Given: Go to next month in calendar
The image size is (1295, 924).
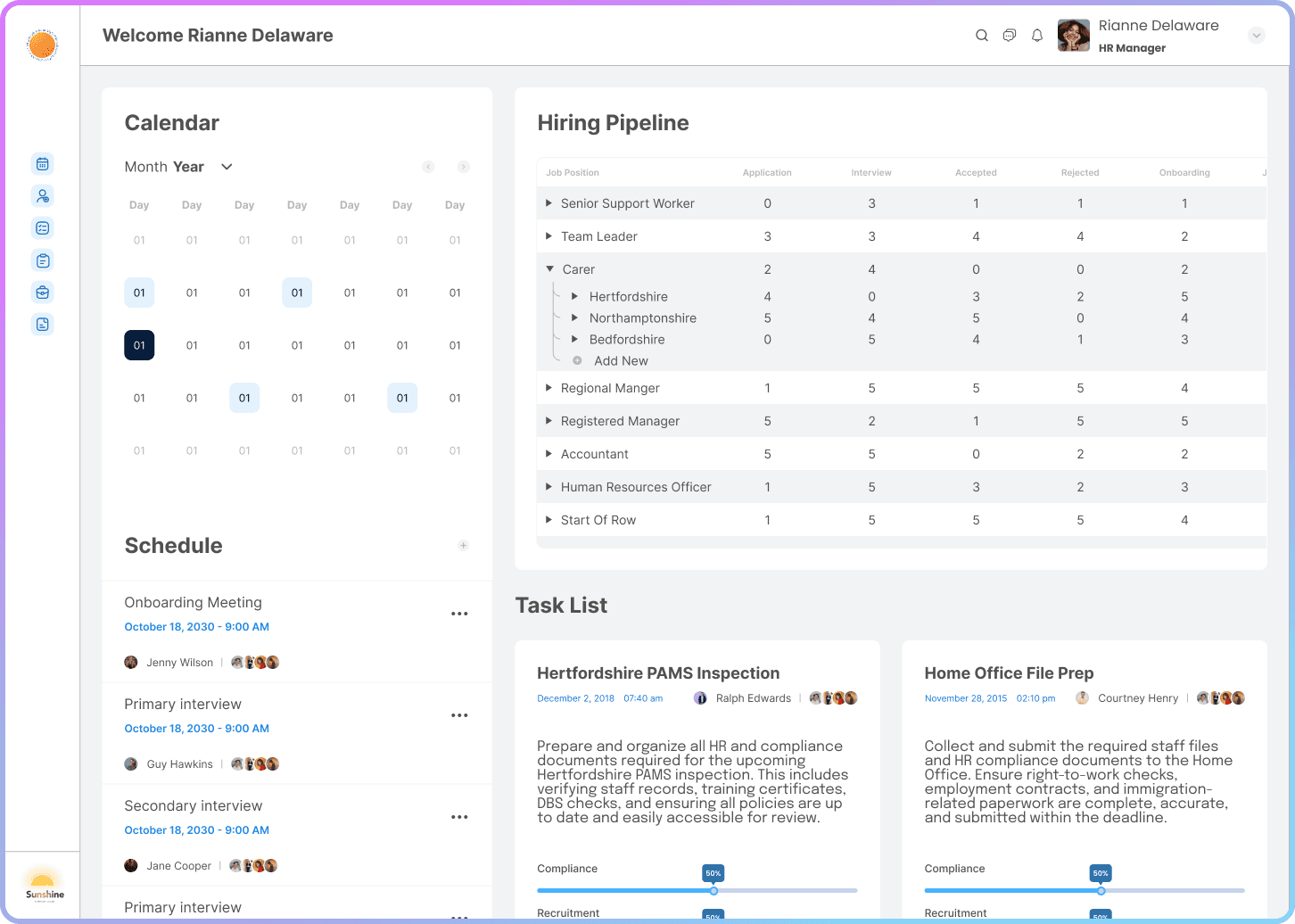Looking at the screenshot, I should click(x=463, y=167).
